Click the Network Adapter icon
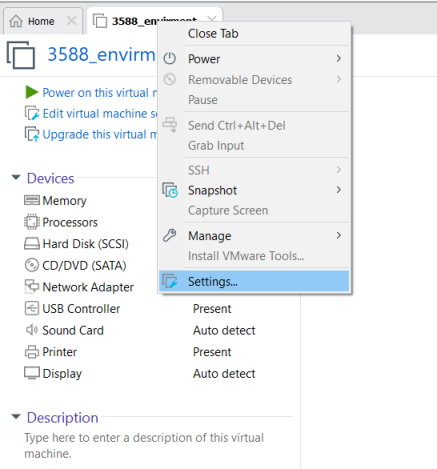Image resolution: width=437 pixels, height=469 pixels. pos(32,287)
